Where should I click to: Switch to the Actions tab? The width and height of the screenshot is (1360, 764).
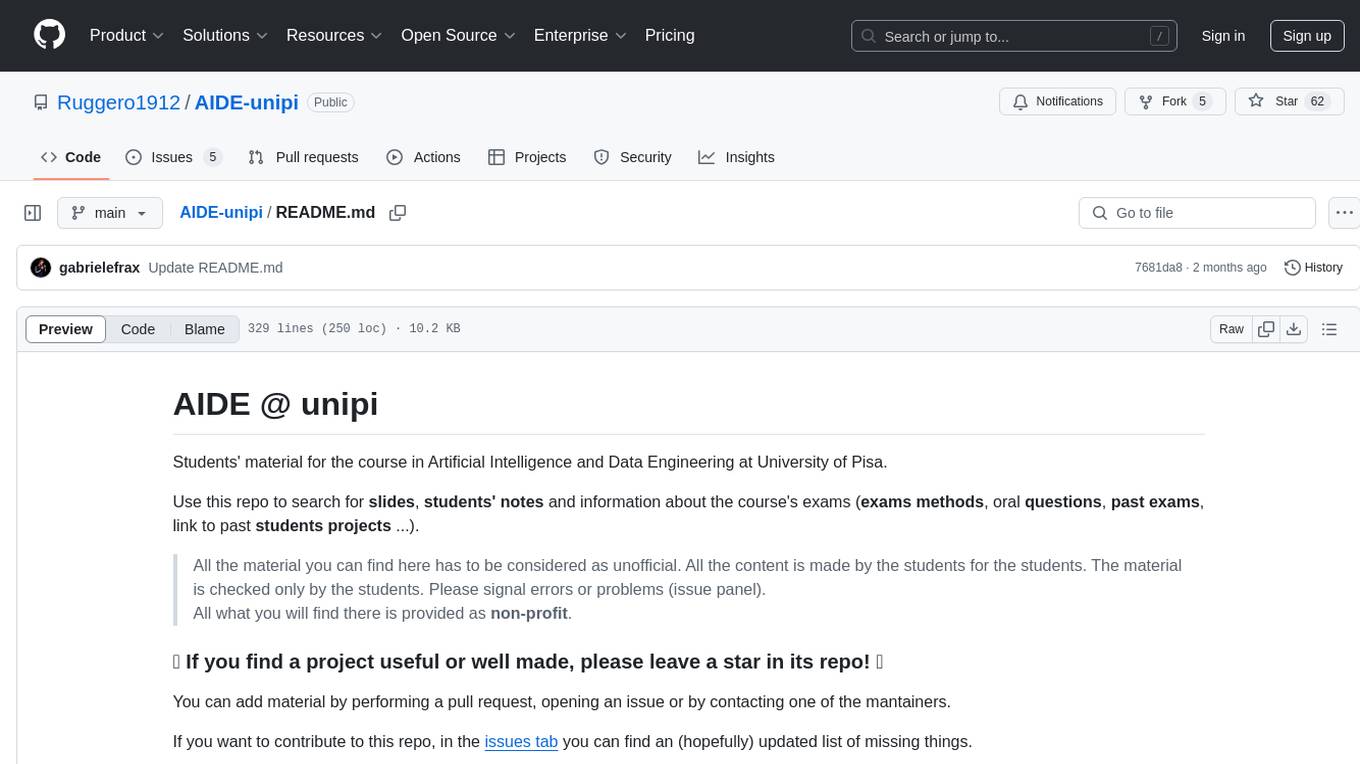pos(423,157)
